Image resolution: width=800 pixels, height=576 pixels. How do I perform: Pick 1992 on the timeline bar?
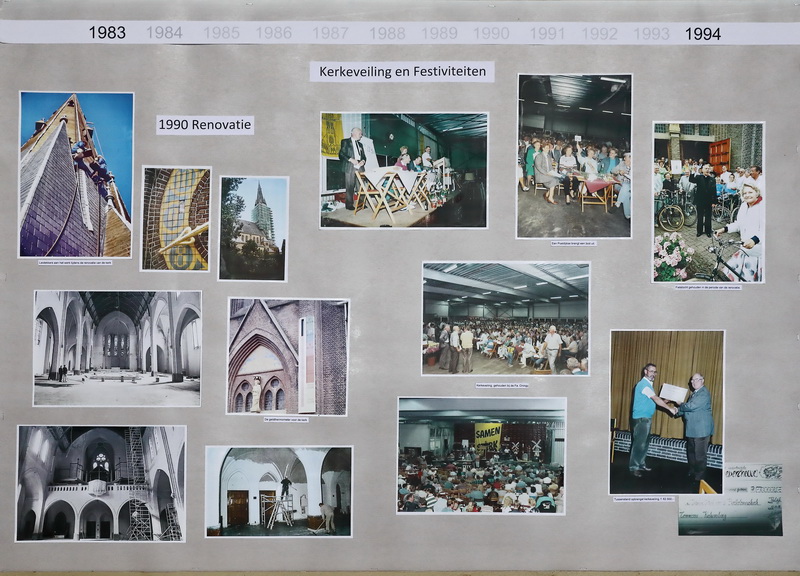[x=599, y=33]
